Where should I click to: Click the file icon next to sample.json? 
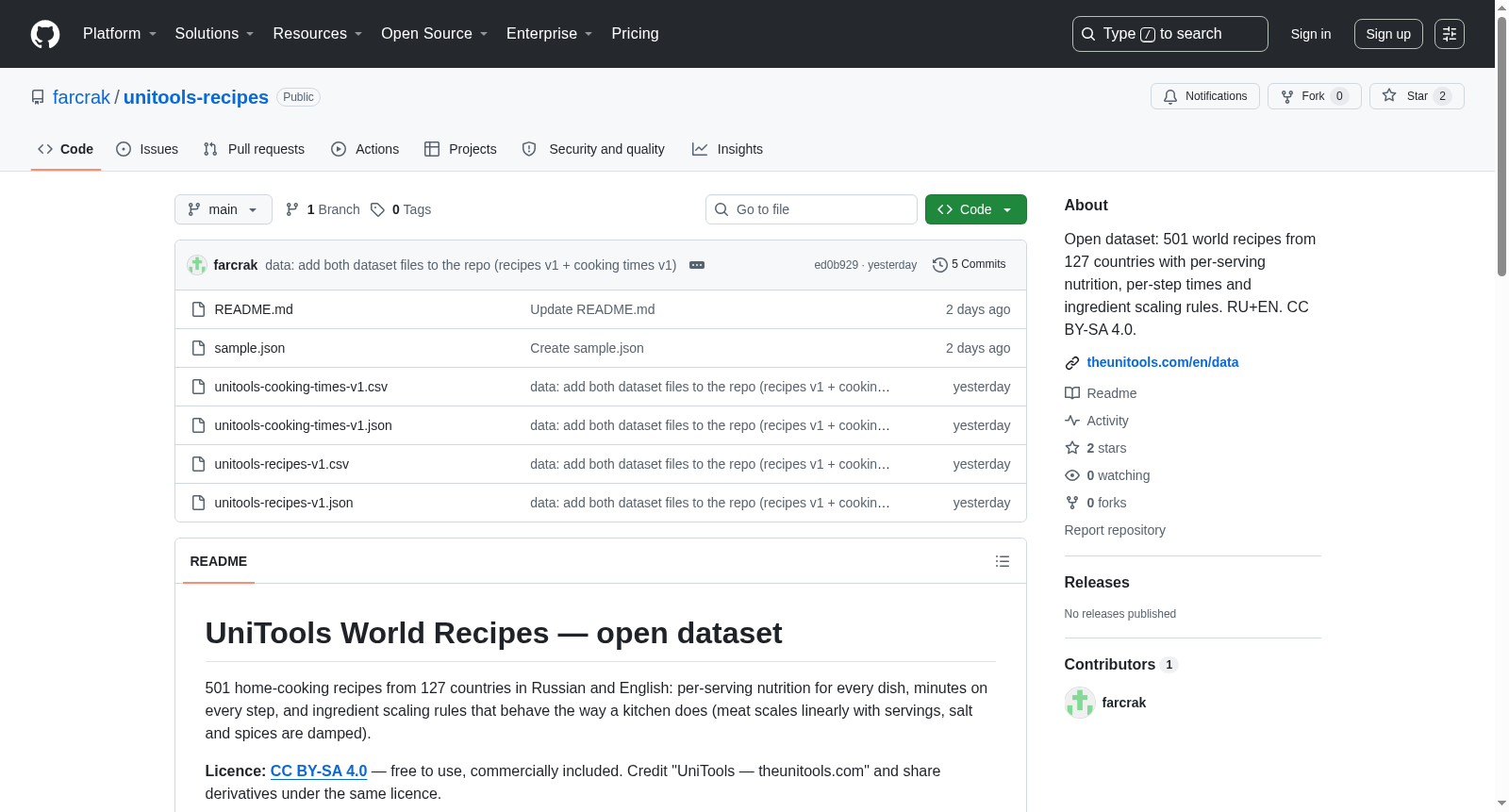coord(198,348)
